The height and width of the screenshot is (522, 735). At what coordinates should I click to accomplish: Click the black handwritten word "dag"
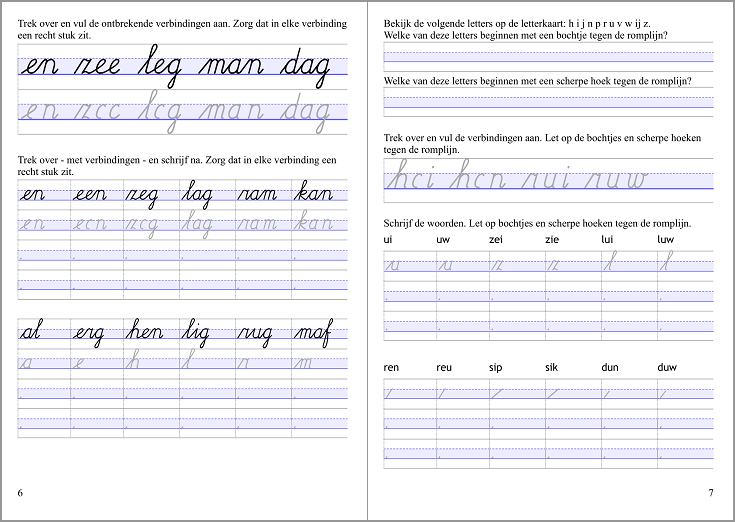pos(305,68)
